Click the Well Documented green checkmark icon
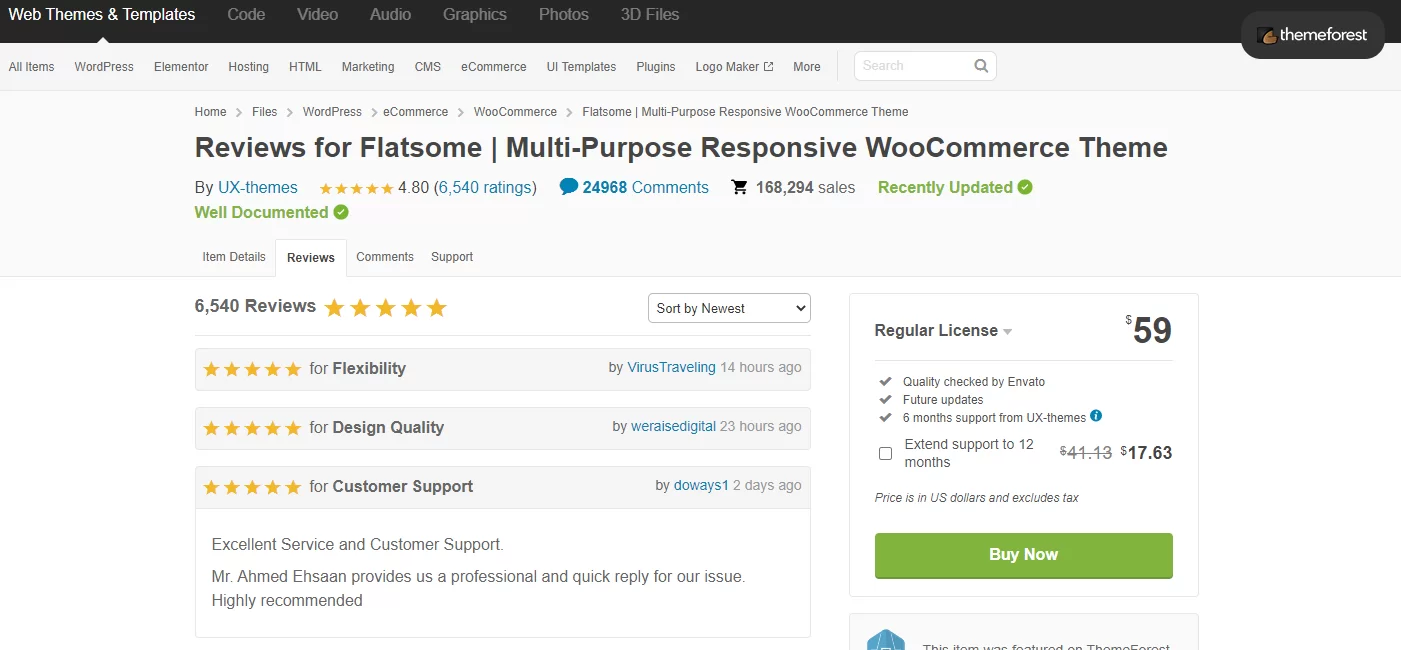Image resolution: width=1401 pixels, height=650 pixels. click(341, 212)
